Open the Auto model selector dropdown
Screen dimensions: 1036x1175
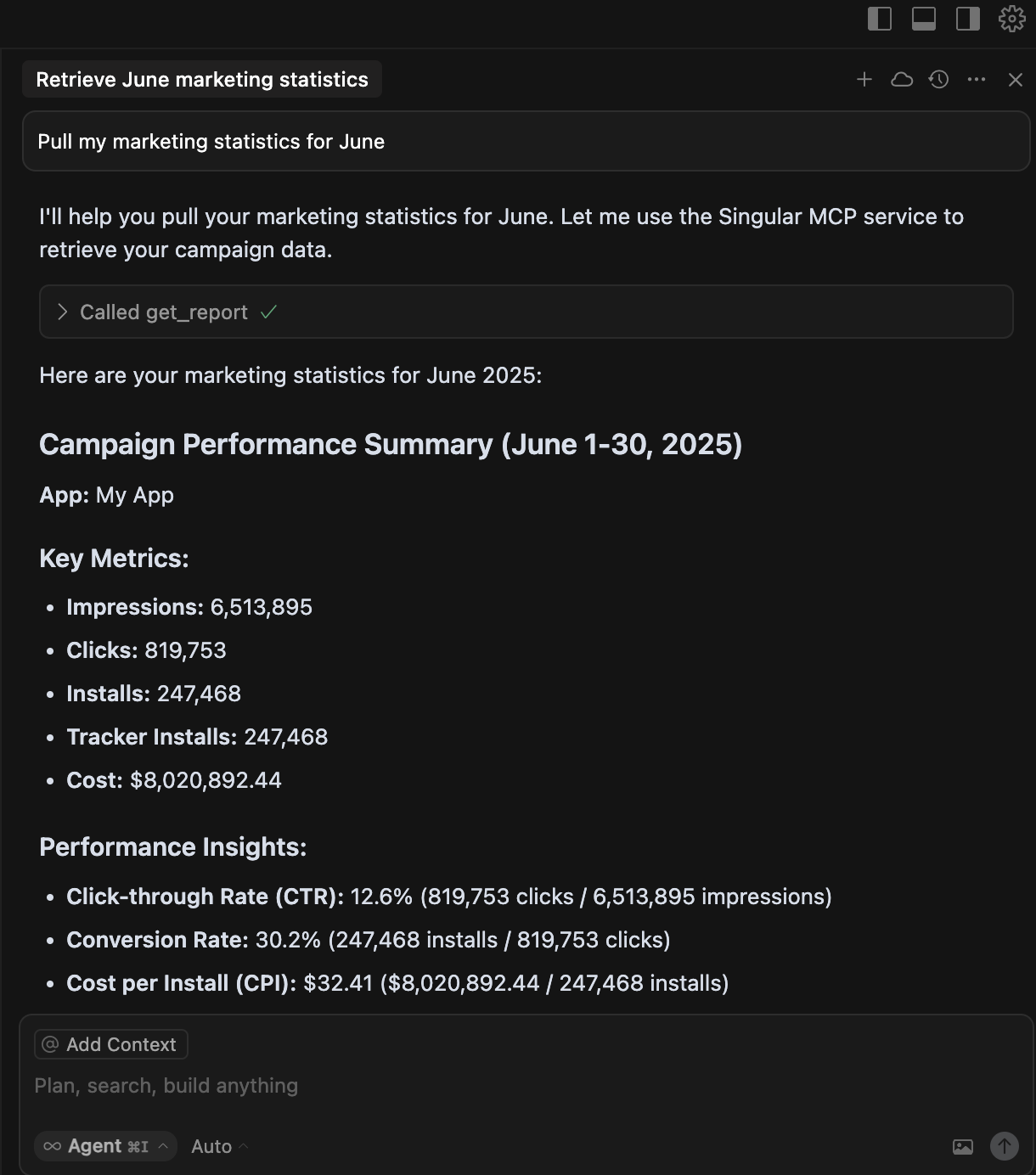(219, 1146)
